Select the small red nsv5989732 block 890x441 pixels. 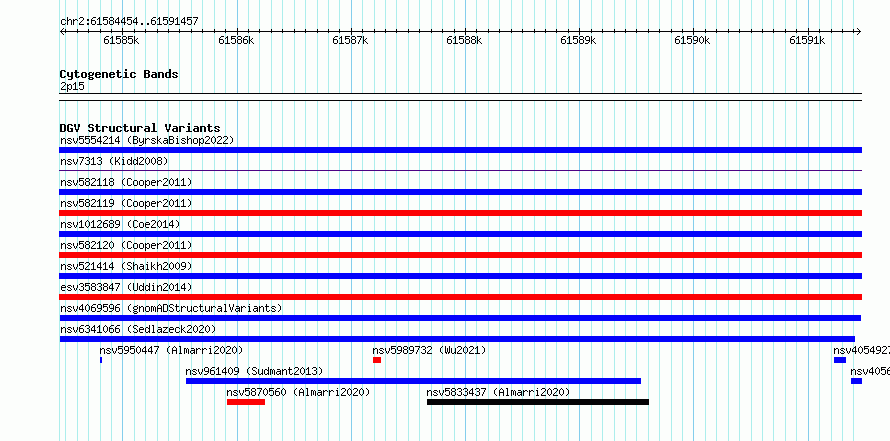pos(377,360)
